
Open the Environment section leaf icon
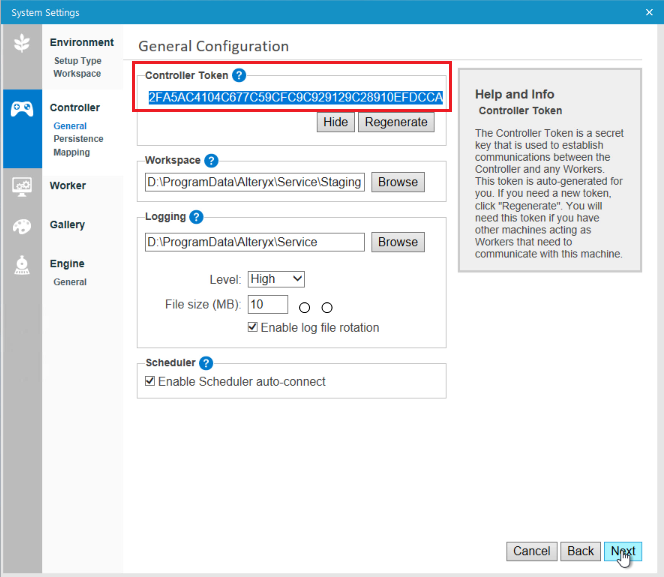point(22,43)
